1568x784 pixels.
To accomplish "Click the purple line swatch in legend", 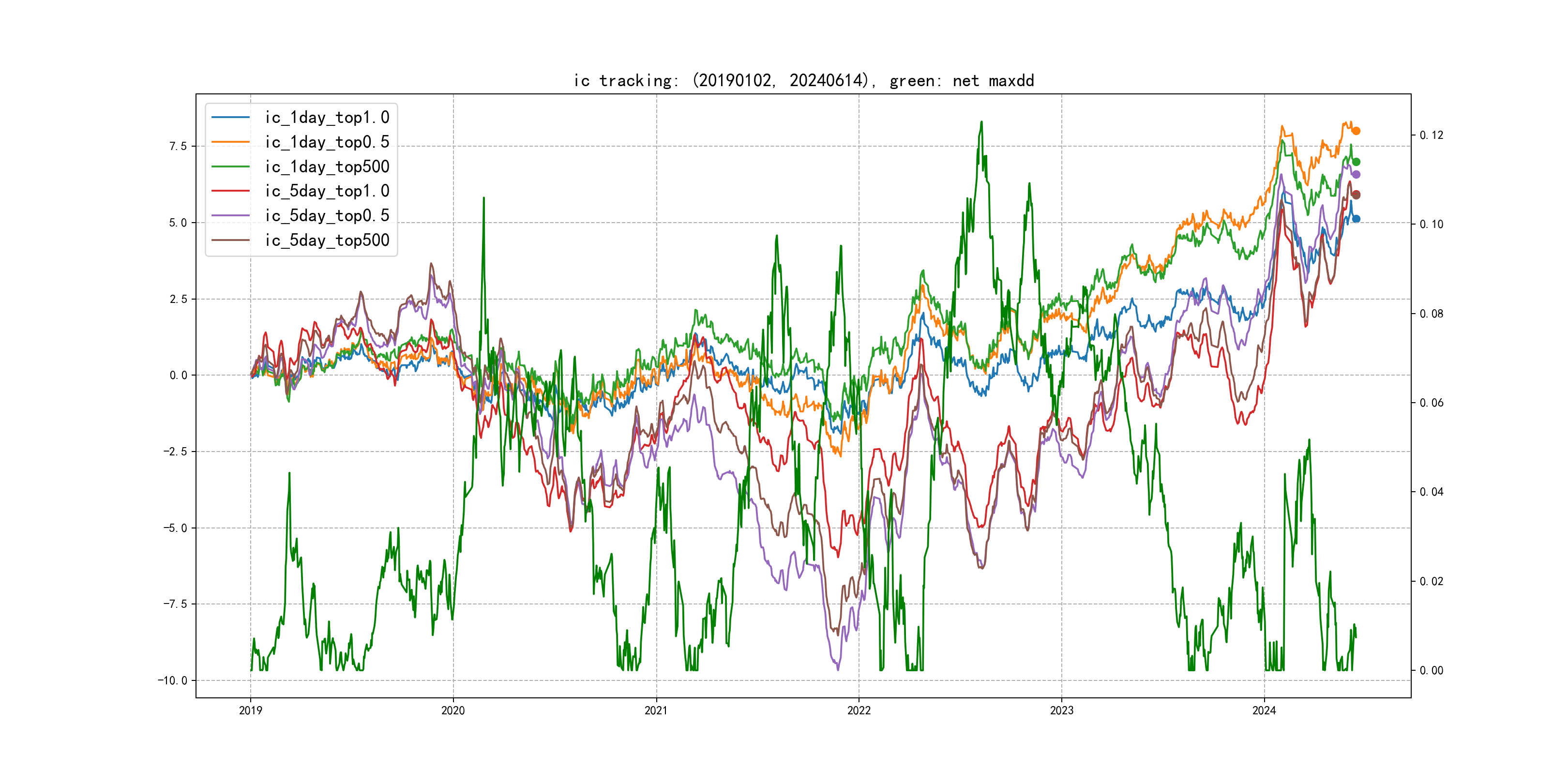I will pyautogui.click(x=231, y=215).
